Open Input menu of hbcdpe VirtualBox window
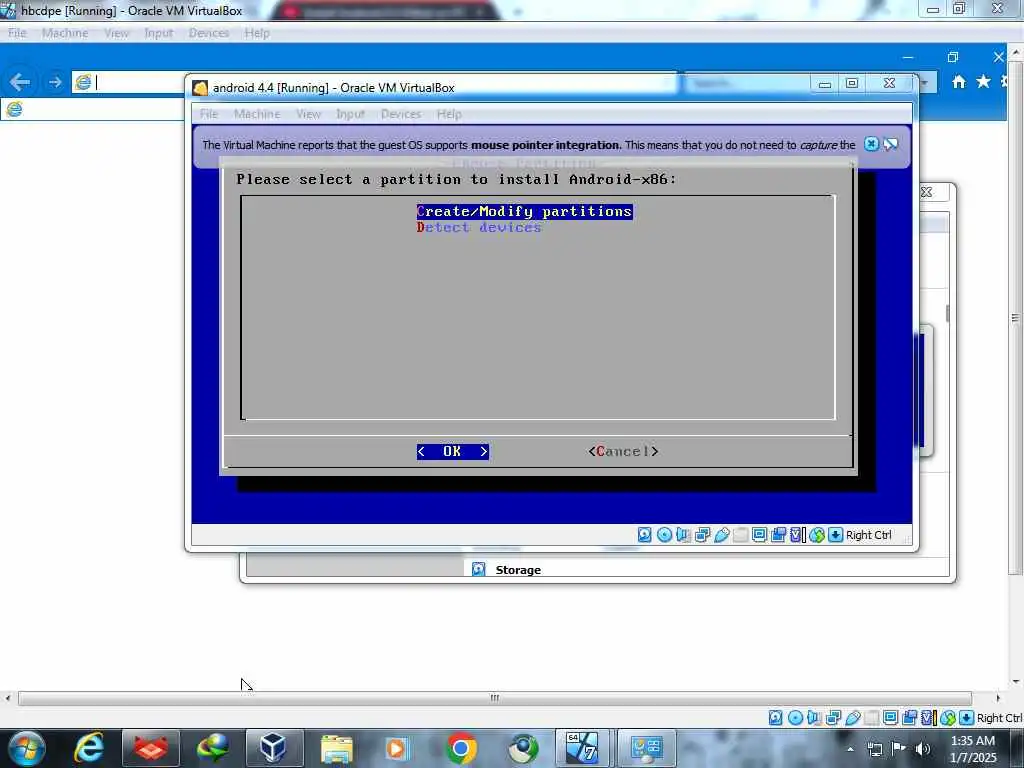This screenshot has width=1024, height=768. click(x=159, y=33)
